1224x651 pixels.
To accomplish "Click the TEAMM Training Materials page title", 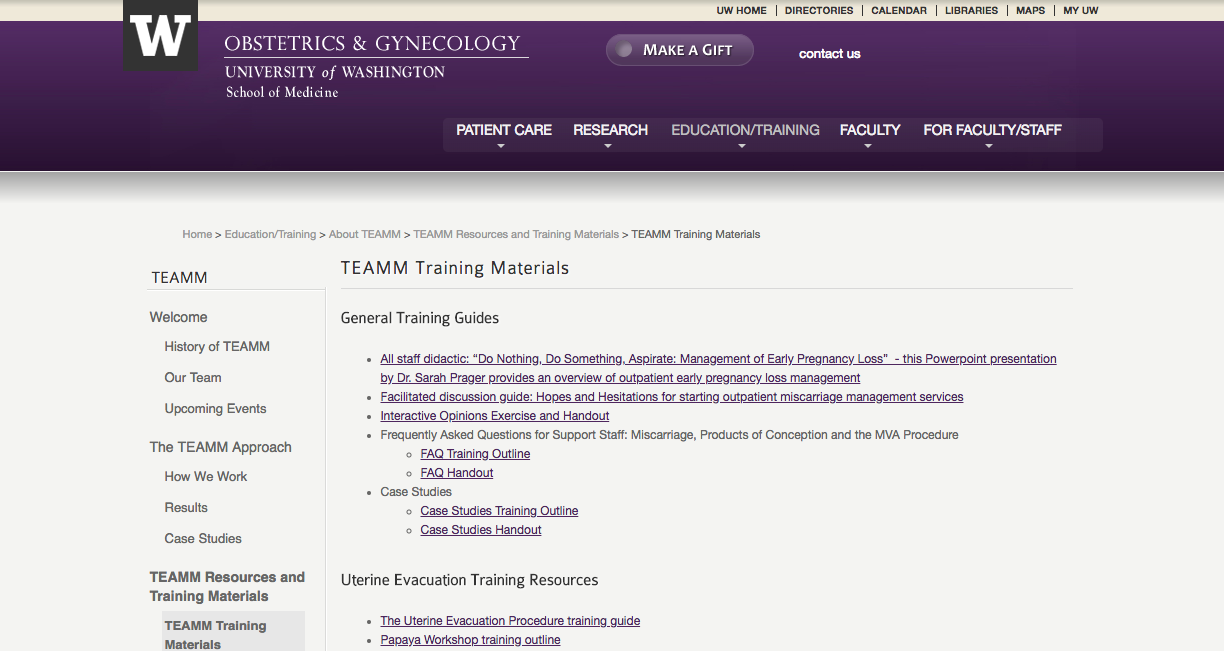I will (x=455, y=268).
